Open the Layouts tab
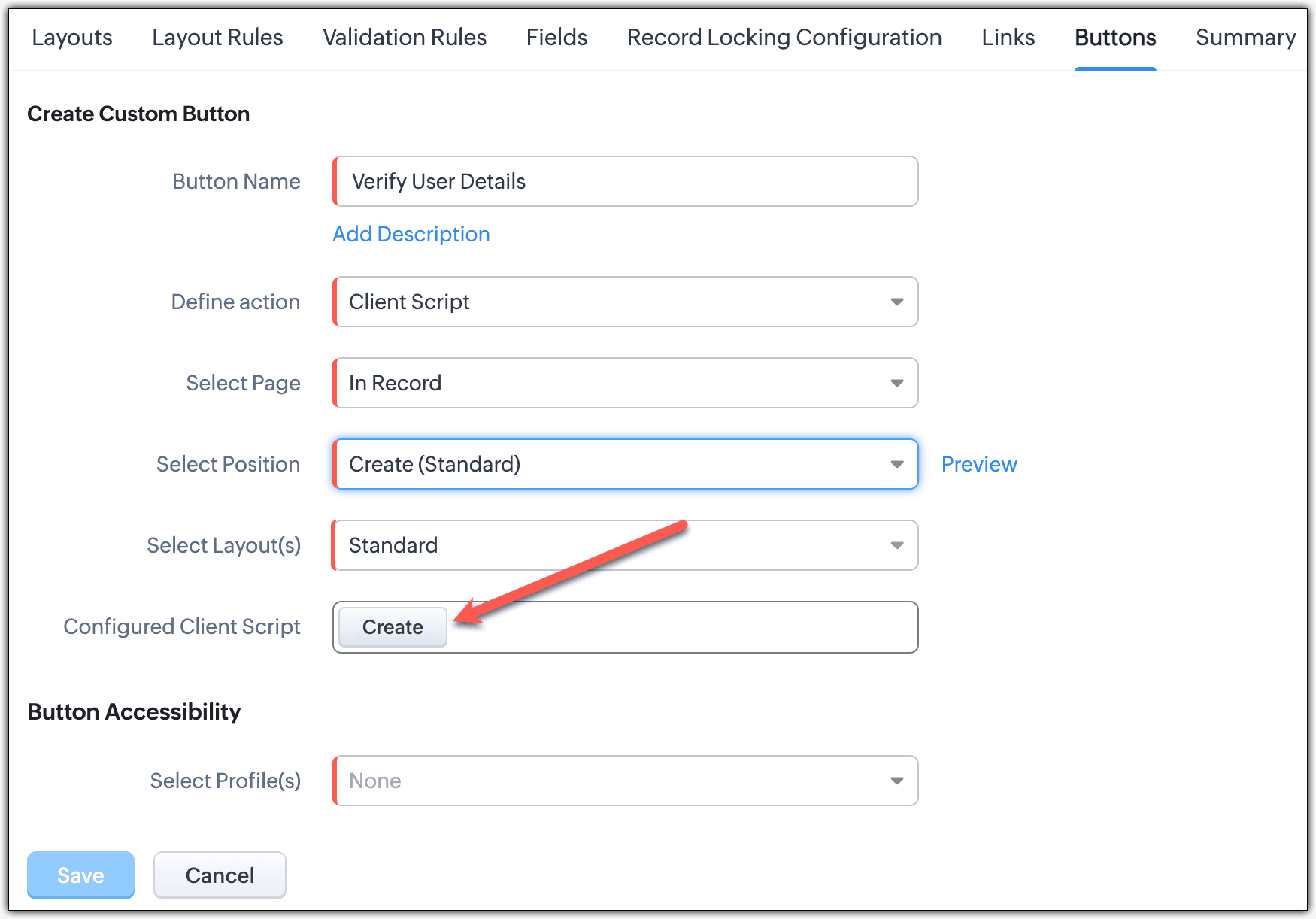 tap(72, 38)
